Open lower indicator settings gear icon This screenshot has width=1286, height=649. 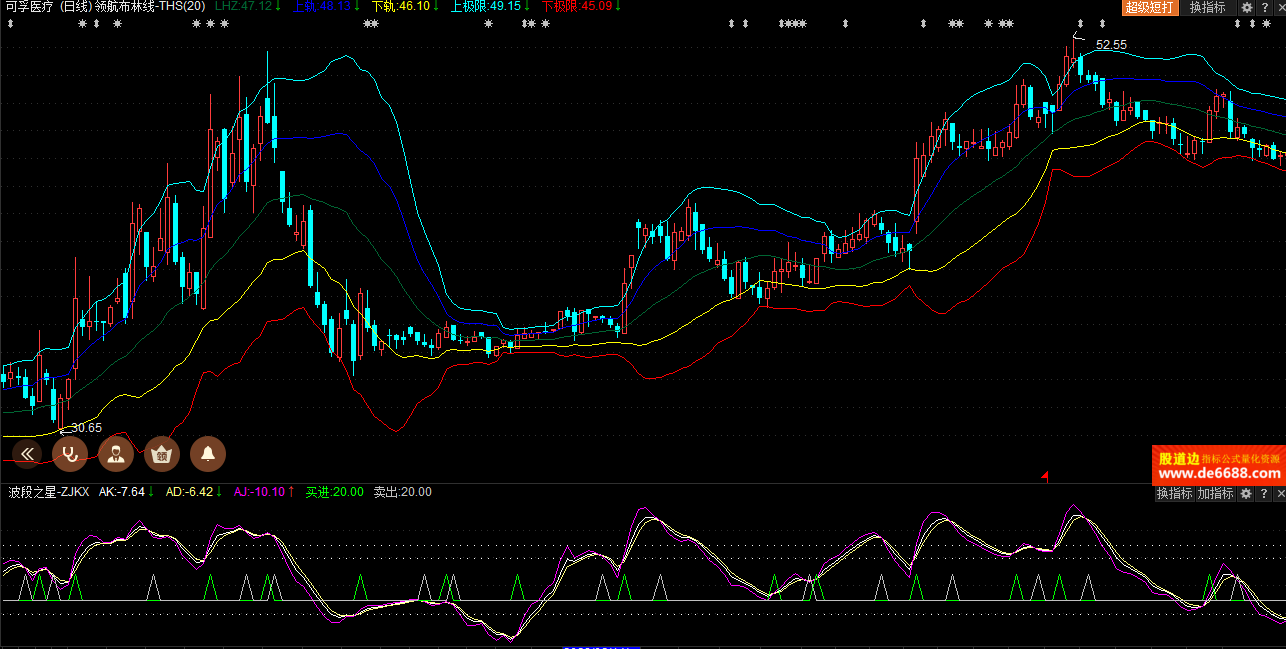1246,493
